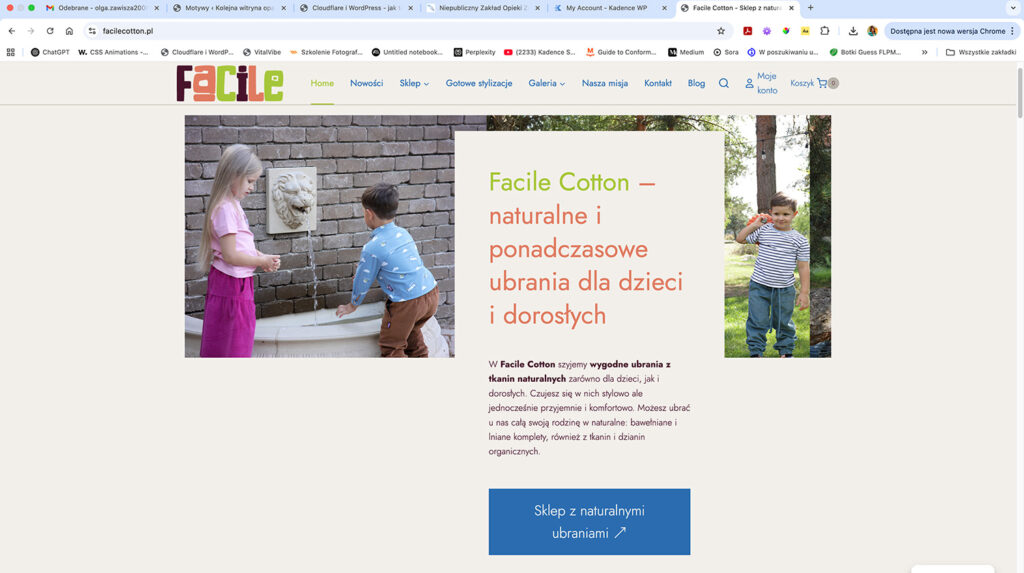The height and width of the screenshot is (573, 1024).
Task: Open the Perplexity bookmark
Action: click(x=475, y=52)
